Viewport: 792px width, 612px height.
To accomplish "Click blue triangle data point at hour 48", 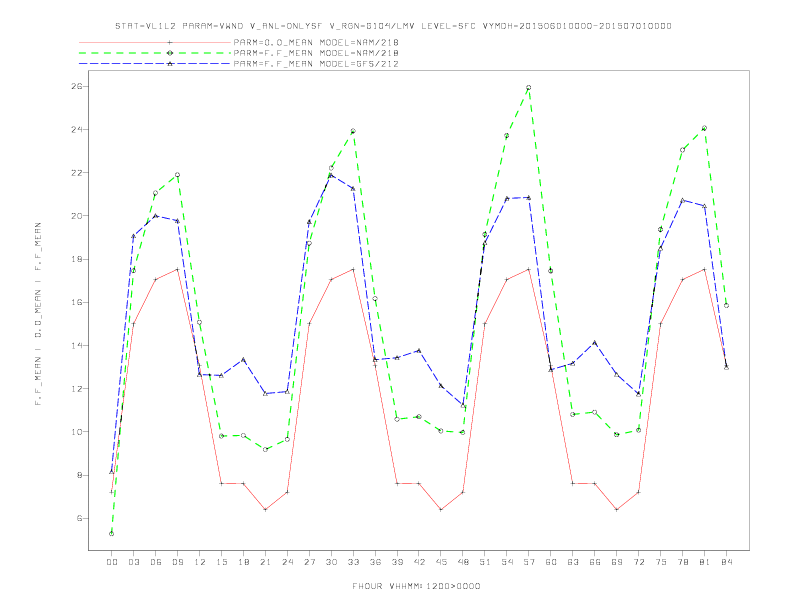I will pos(463,405).
